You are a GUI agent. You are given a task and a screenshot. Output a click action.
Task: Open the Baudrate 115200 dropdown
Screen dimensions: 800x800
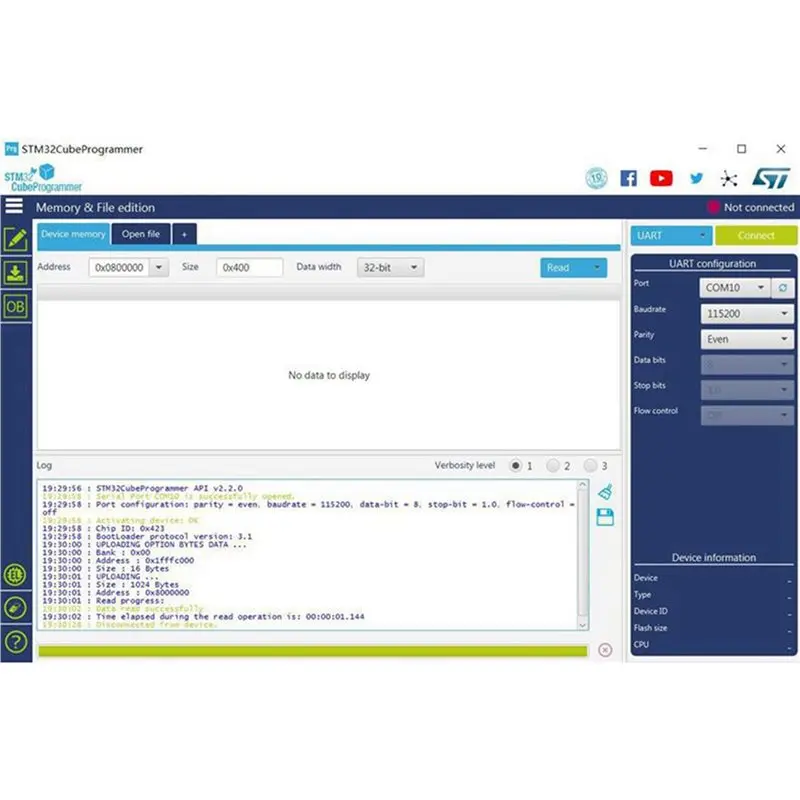(747, 314)
